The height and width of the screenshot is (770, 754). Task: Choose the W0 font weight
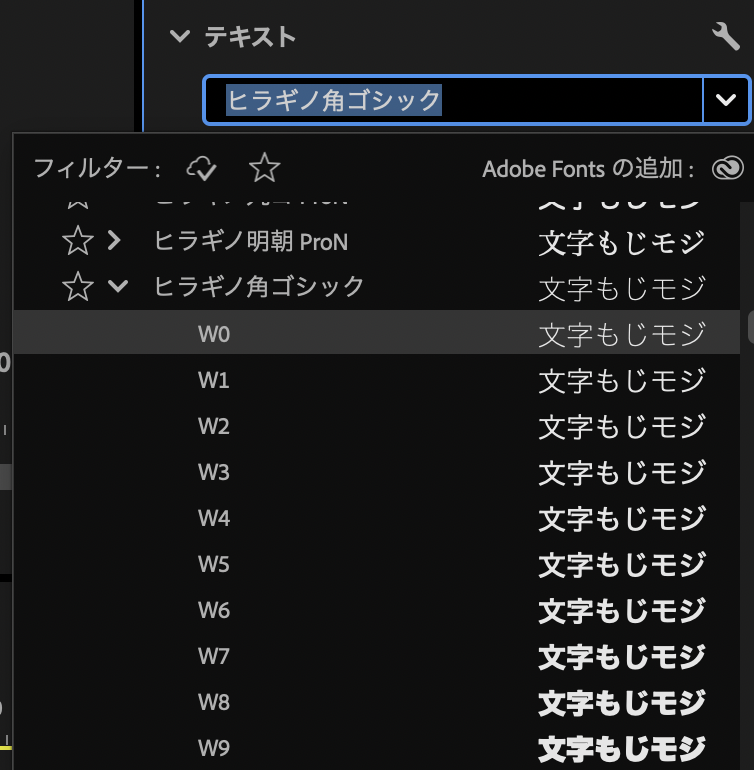point(376,332)
